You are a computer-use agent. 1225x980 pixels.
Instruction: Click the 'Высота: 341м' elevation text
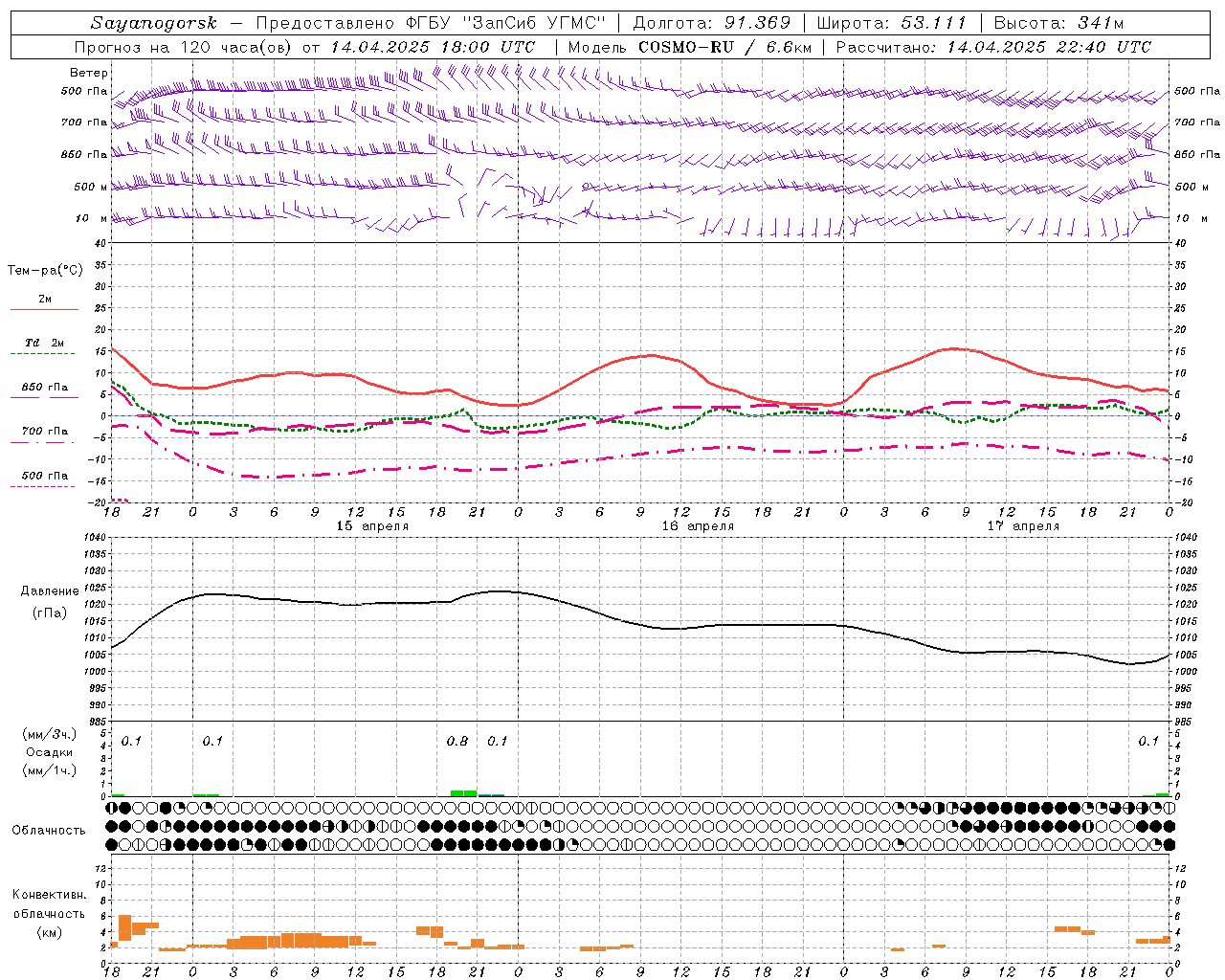1058,23
